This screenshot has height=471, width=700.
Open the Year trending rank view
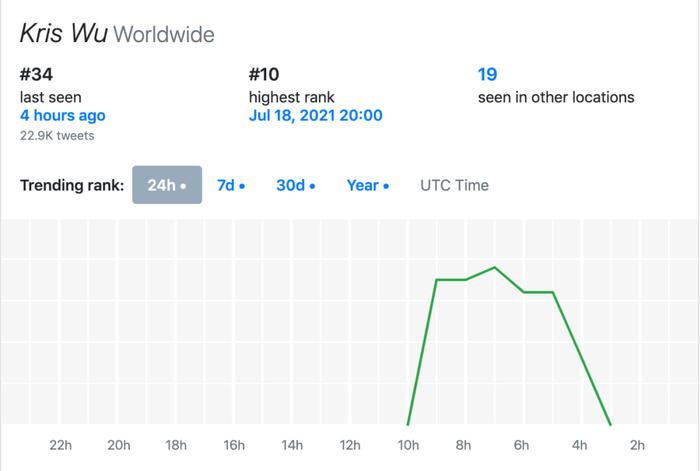368,185
